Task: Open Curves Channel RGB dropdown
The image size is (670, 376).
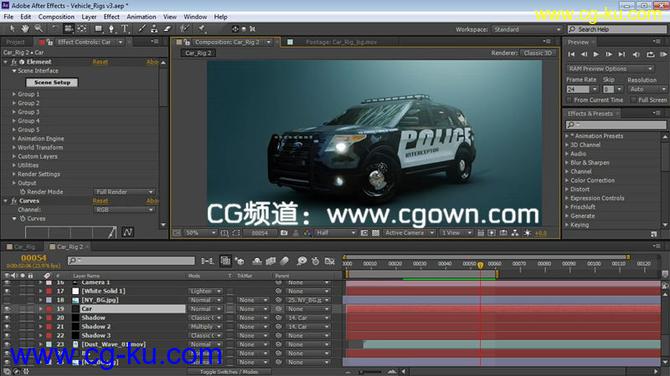Action: (x=124, y=210)
